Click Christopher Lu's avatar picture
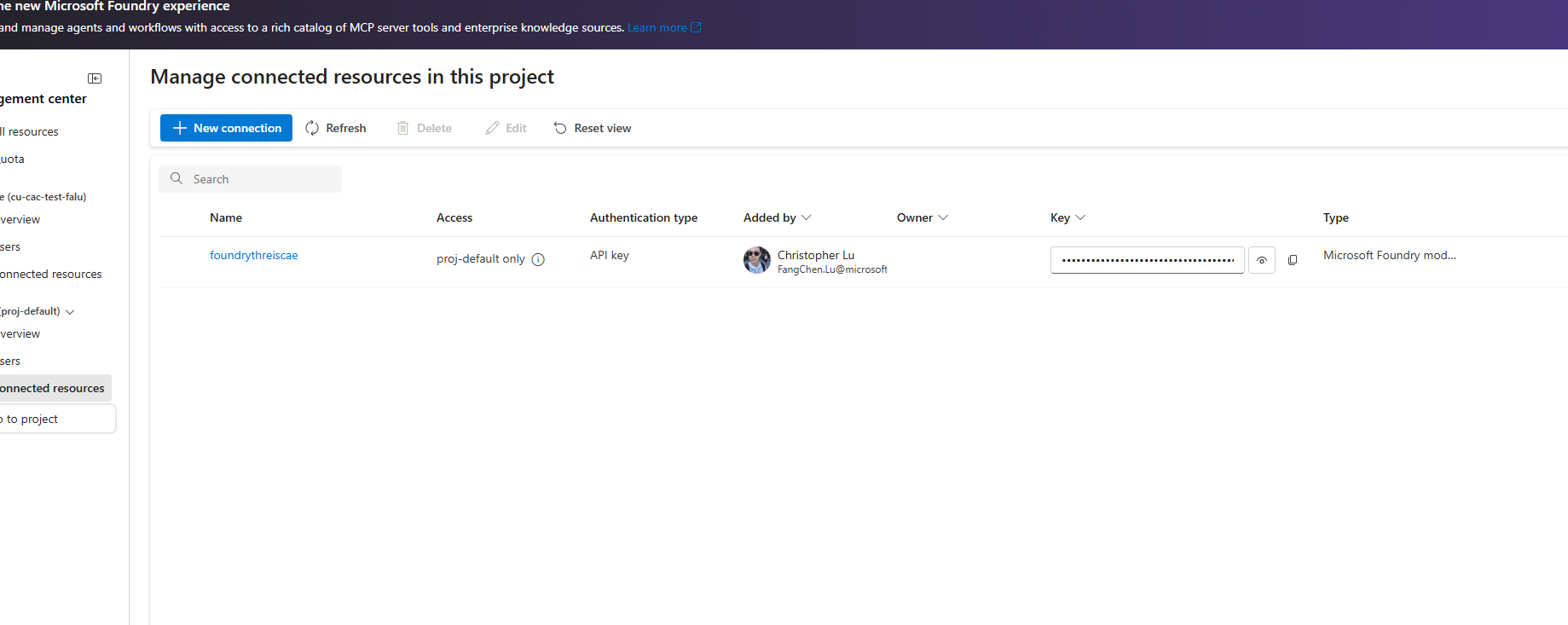Image resolution: width=1568 pixels, height=625 pixels. tap(757, 260)
